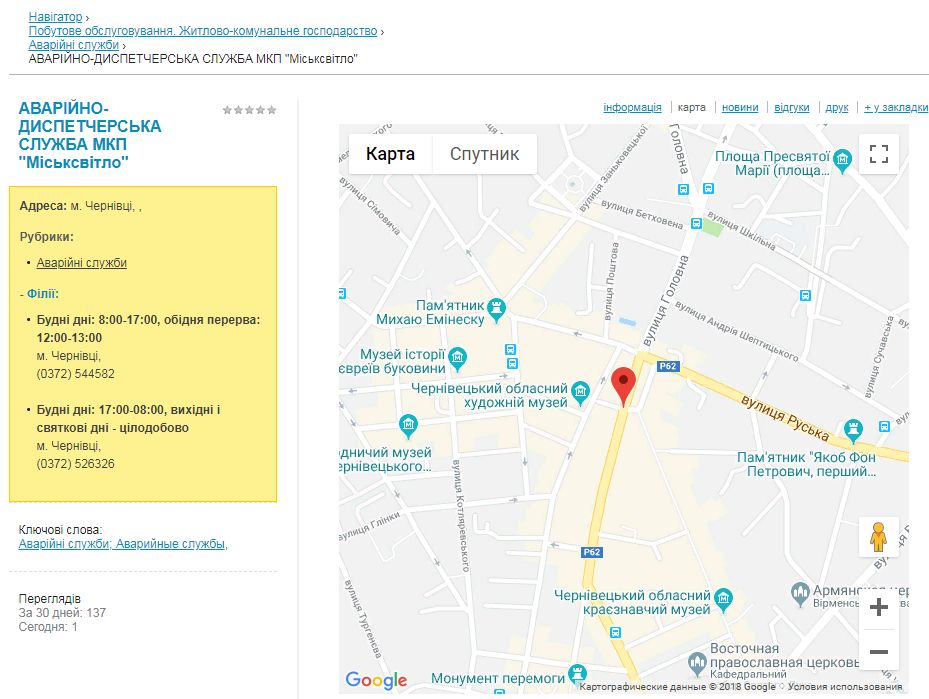Screen dimensions: 929x699
Task: Click the Mihai Eminescu monument map icon
Action: pyautogui.click(x=497, y=308)
